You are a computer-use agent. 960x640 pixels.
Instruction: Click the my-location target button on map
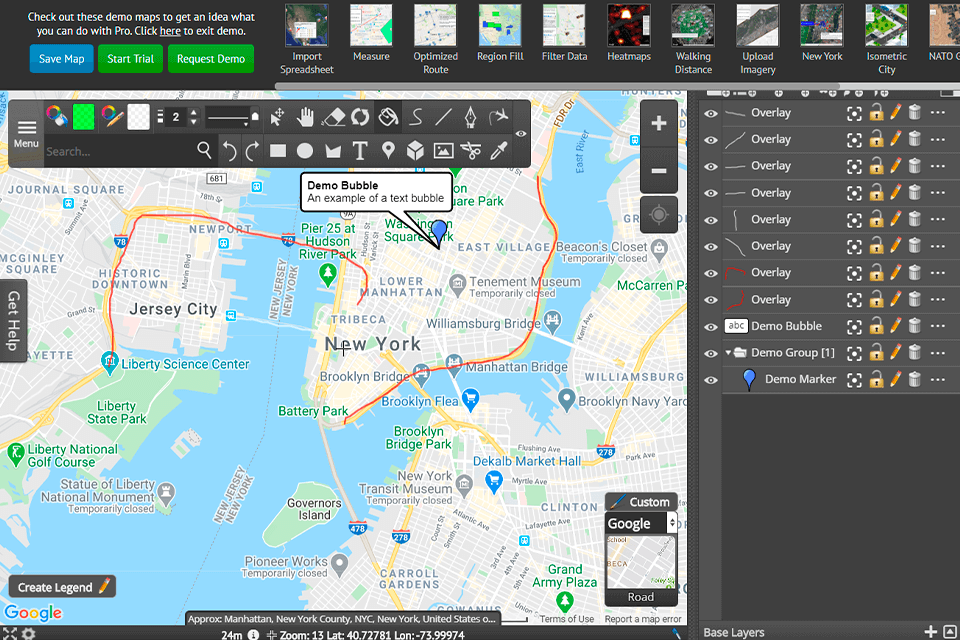[659, 215]
